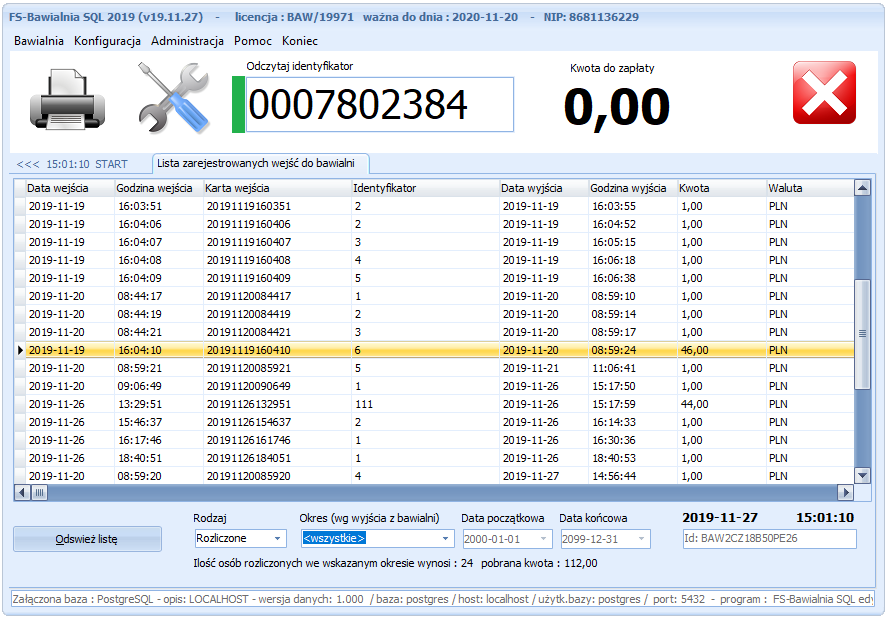Image resolution: width=888 pixels, height=619 pixels.
Task: Click the exit time 16:14:33 cell
Action: click(633, 422)
